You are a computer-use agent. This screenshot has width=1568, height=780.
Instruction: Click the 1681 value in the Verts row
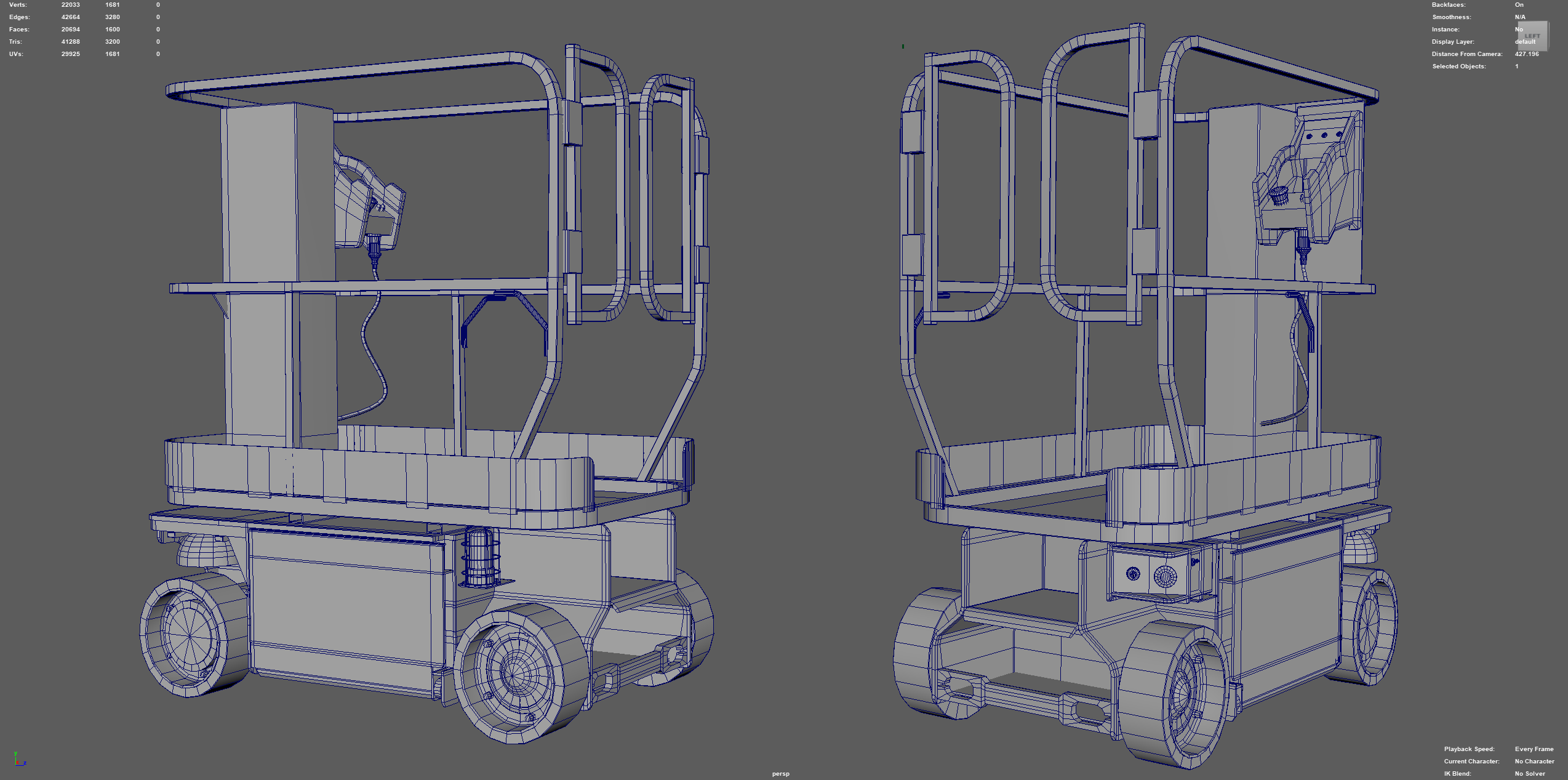113,5
